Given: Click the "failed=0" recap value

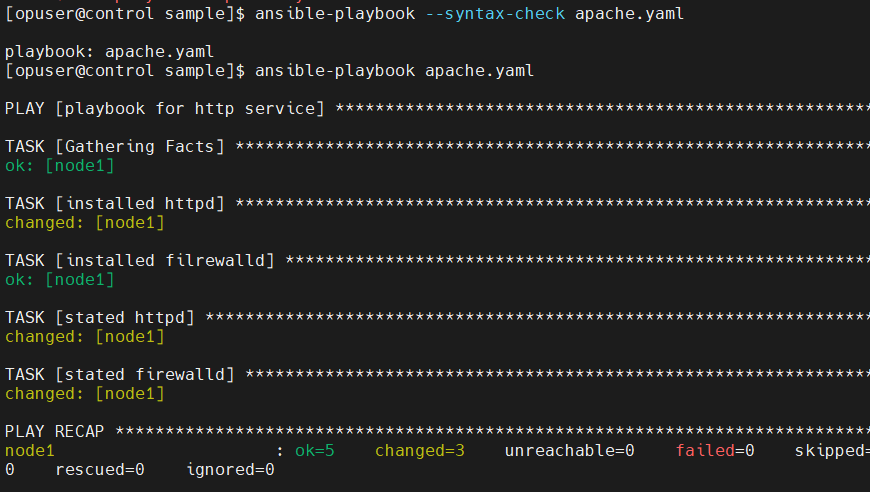Looking at the screenshot, I should click(x=715, y=451).
